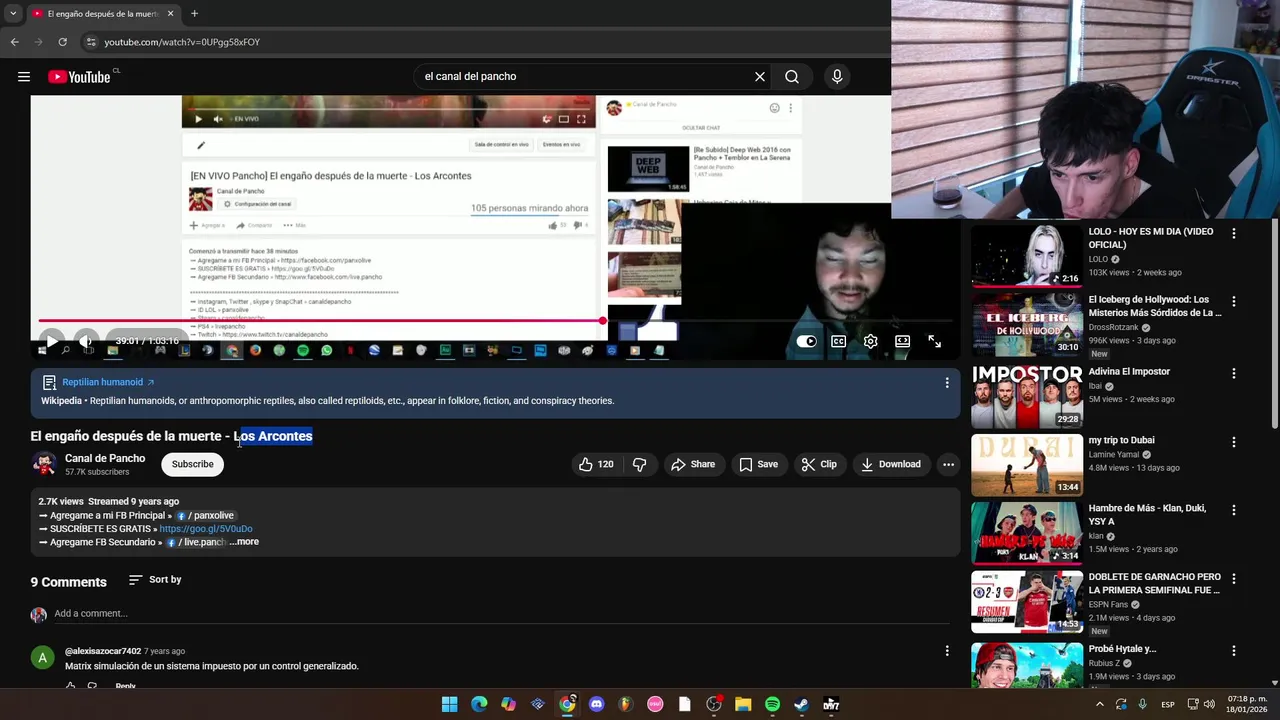Clear the search box with the X

[x=760, y=77]
